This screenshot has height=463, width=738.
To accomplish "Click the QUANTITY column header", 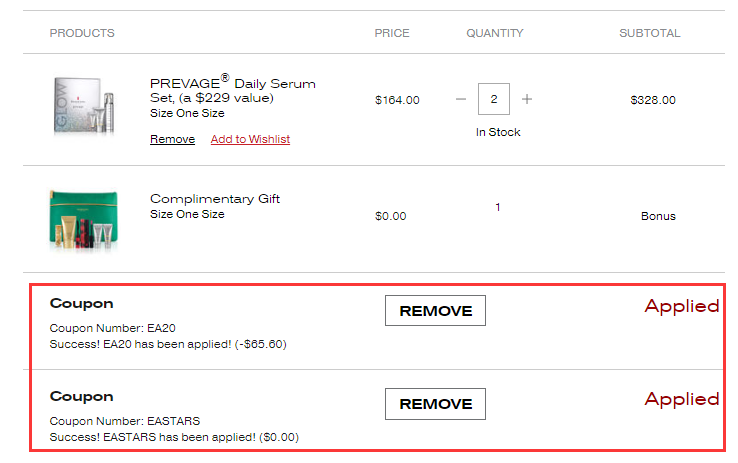I will pyautogui.click(x=494, y=33).
